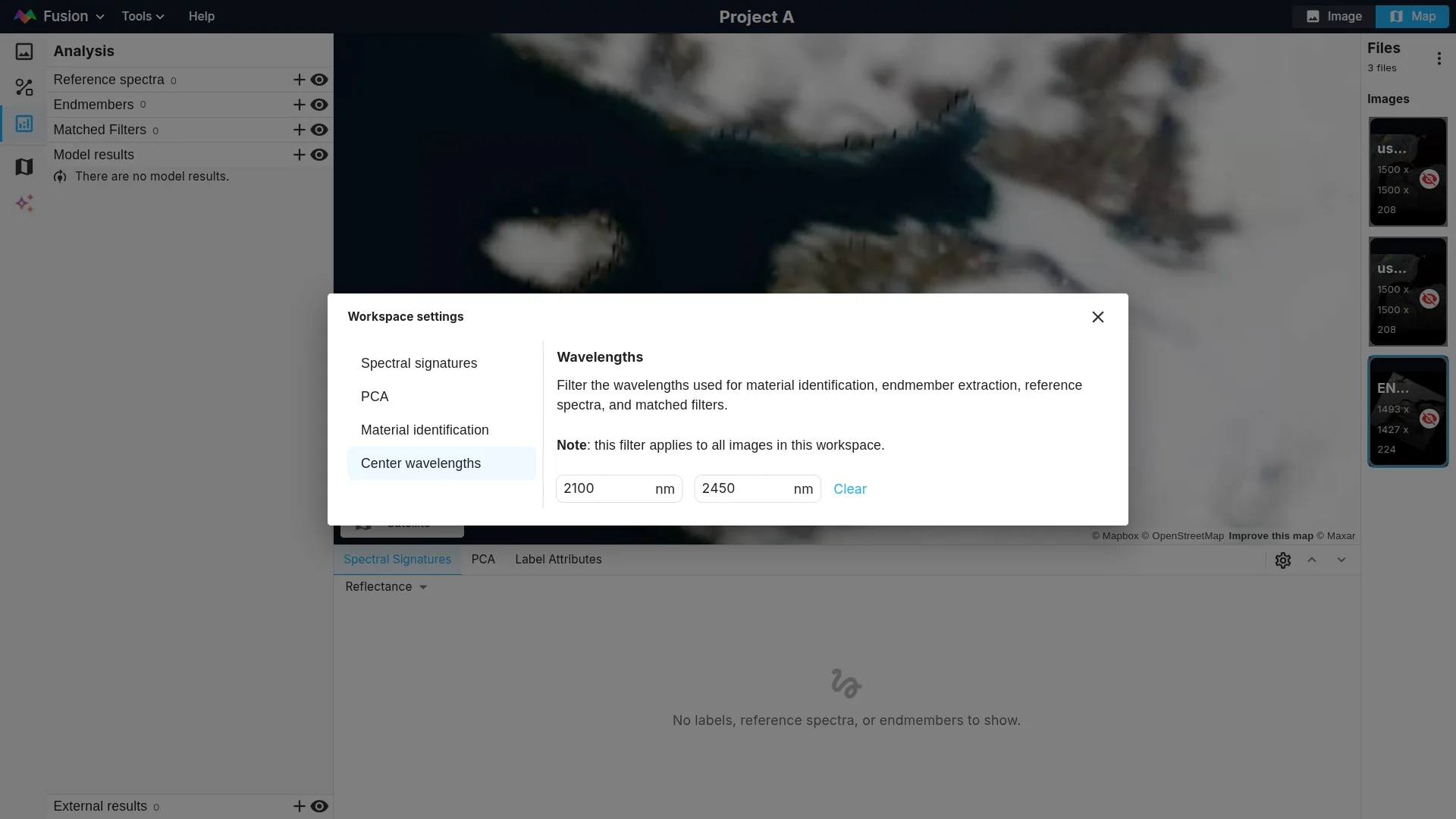
Task: Collapse bottom panel with down chevron
Action: pos(1341,560)
